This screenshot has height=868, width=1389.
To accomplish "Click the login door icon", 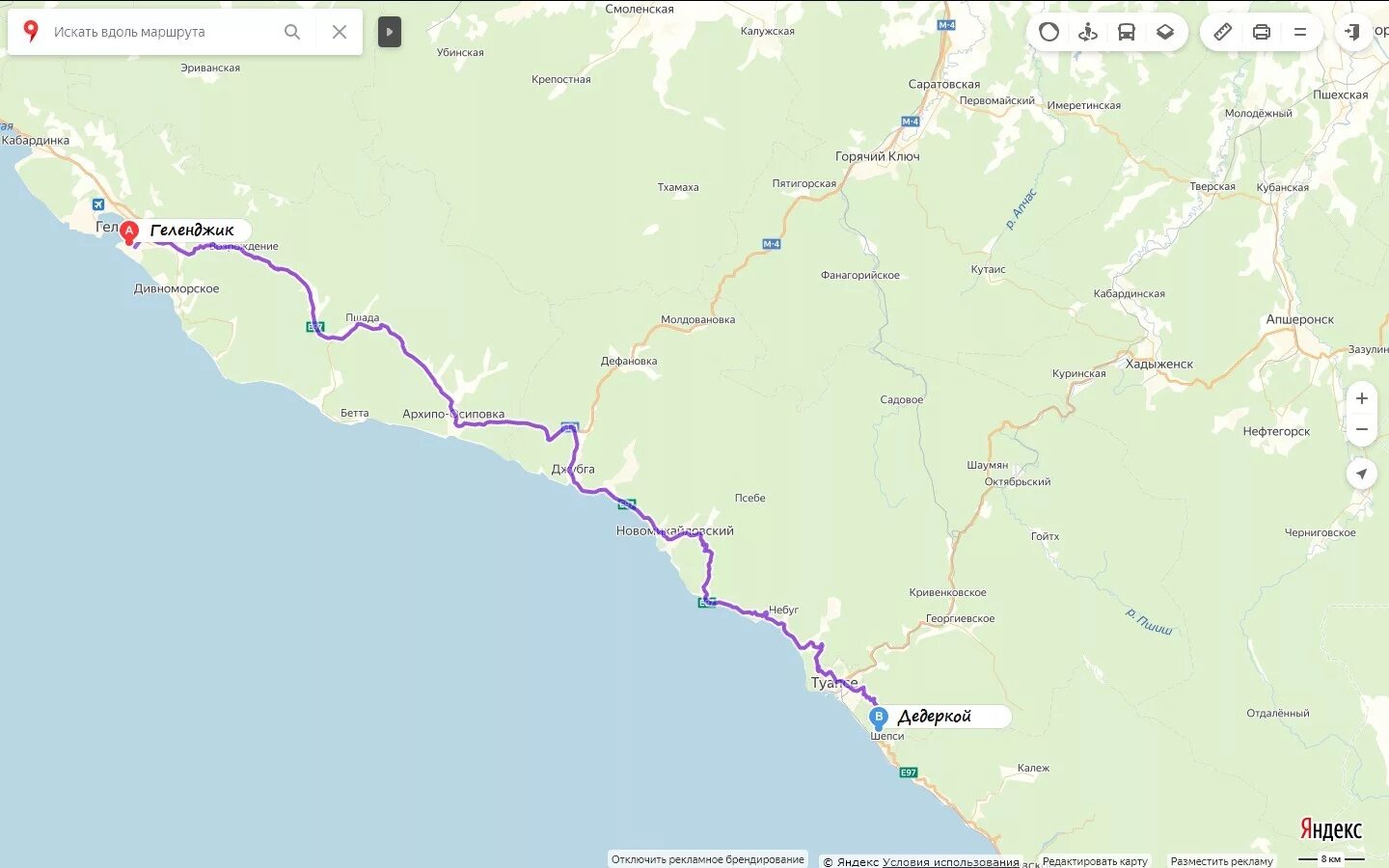I will [x=1352, y=32].
